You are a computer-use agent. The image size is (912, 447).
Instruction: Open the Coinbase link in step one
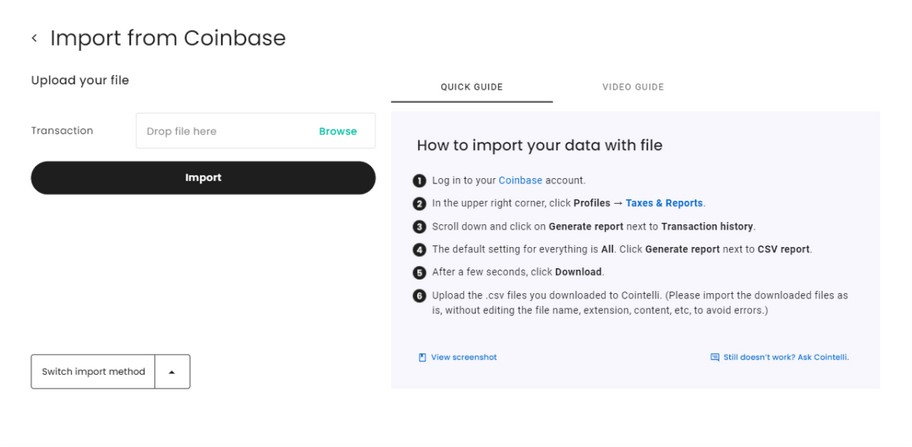pos(520,181)
